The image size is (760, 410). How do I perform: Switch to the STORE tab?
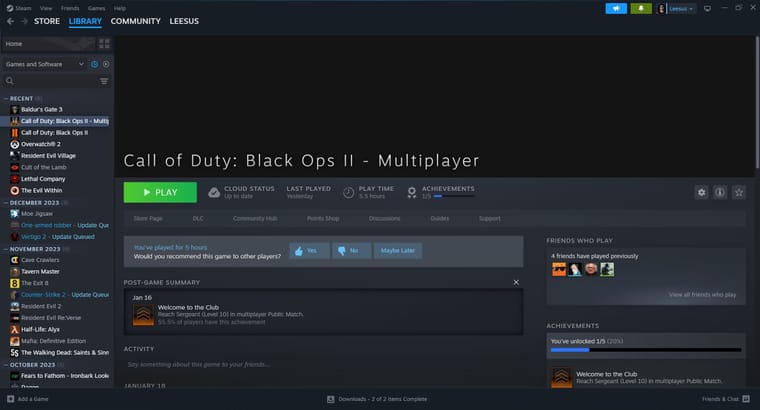coord(47,21)
